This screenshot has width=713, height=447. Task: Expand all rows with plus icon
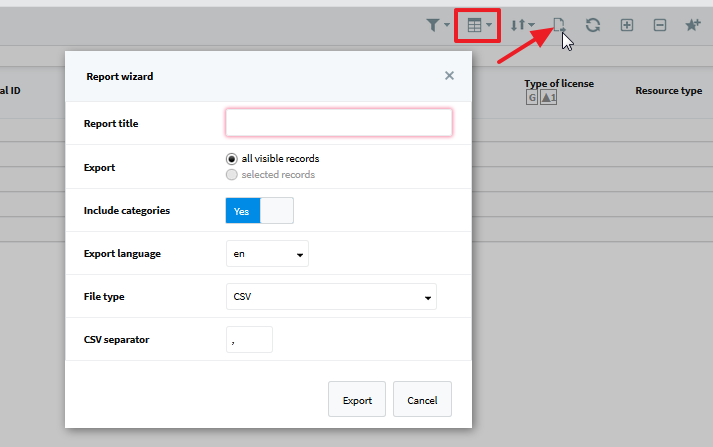tap(627, 25)
